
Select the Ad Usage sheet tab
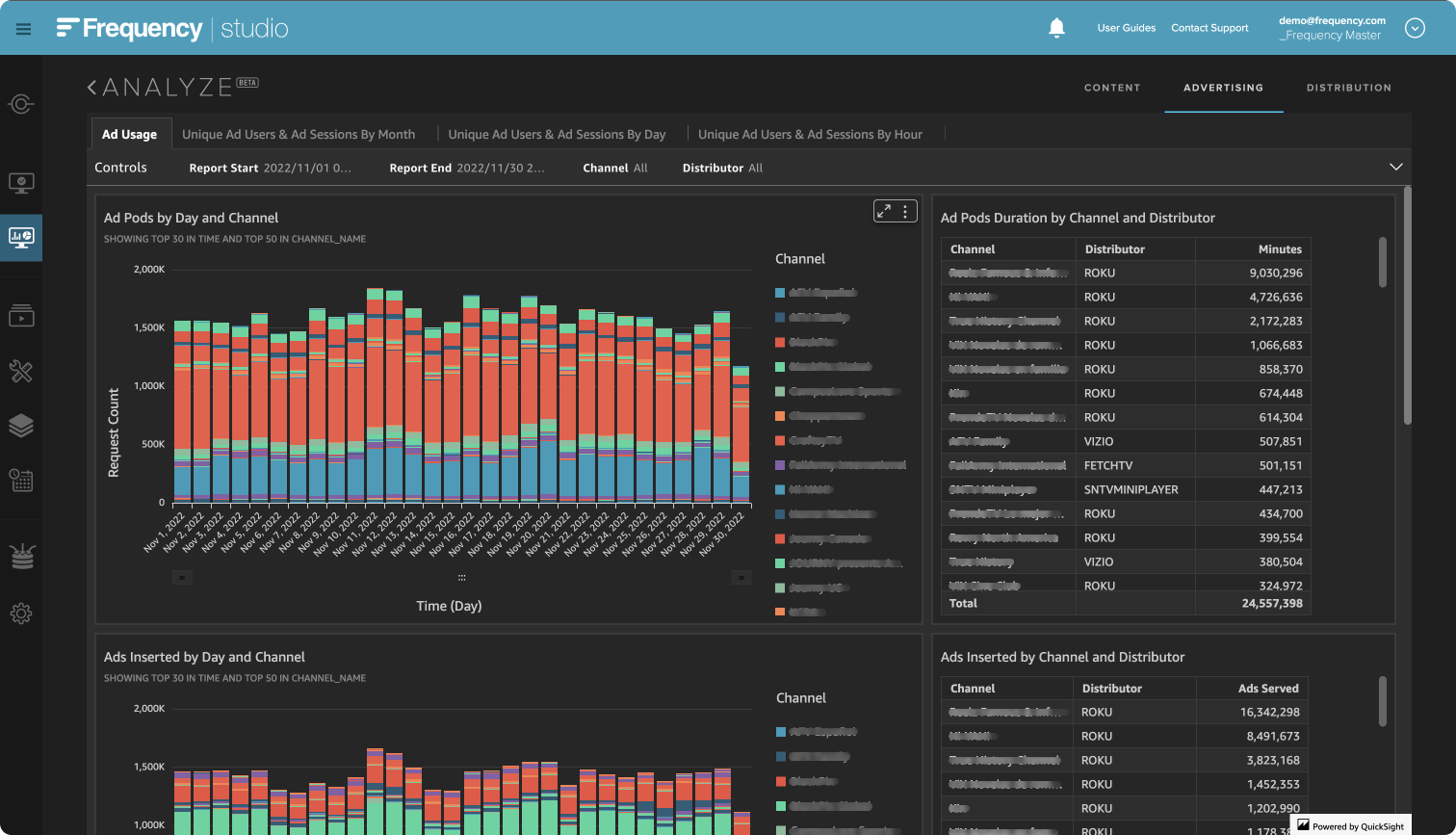pyautogui.click(x=130, y=134)
